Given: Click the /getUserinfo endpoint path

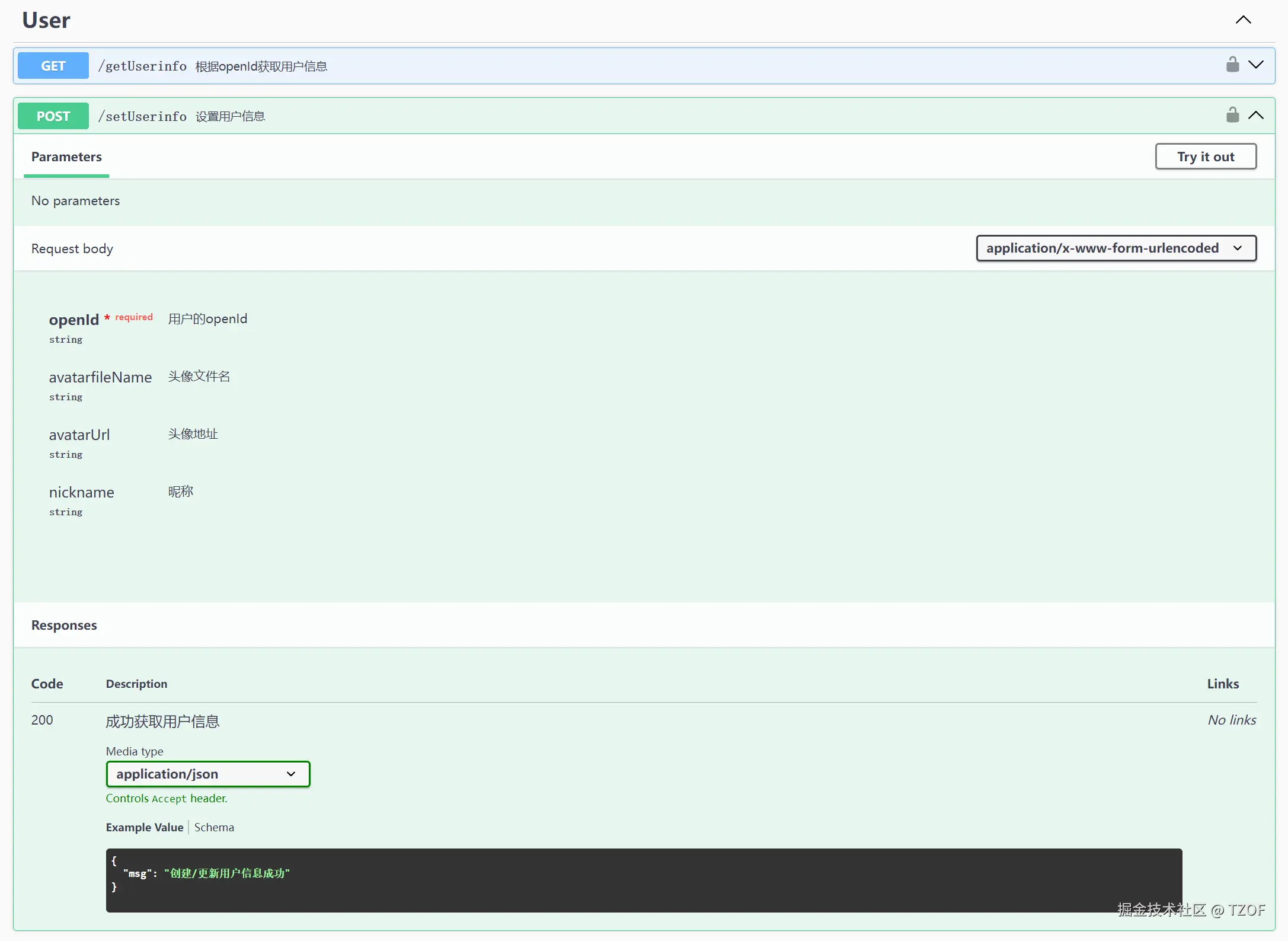Looking at the screenshot, I should pos(142,66).
